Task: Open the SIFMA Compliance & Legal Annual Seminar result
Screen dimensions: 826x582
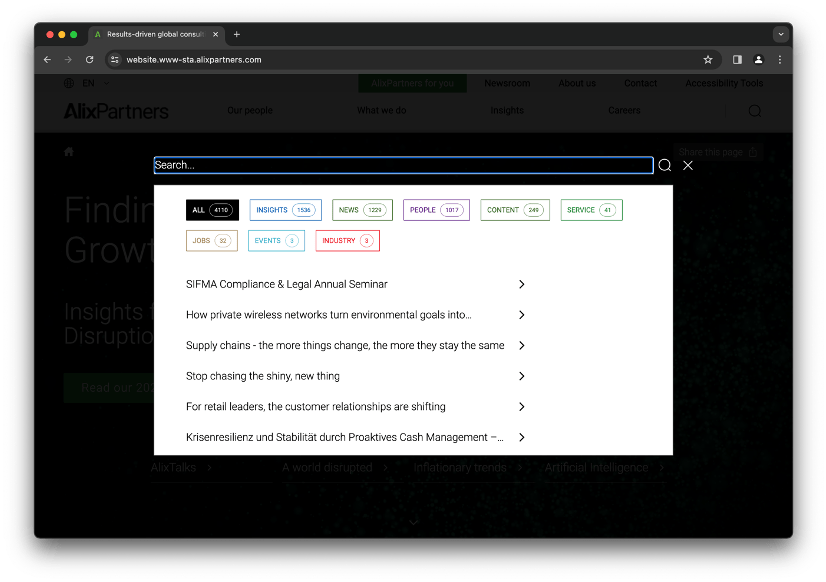Action: point(287,284)
